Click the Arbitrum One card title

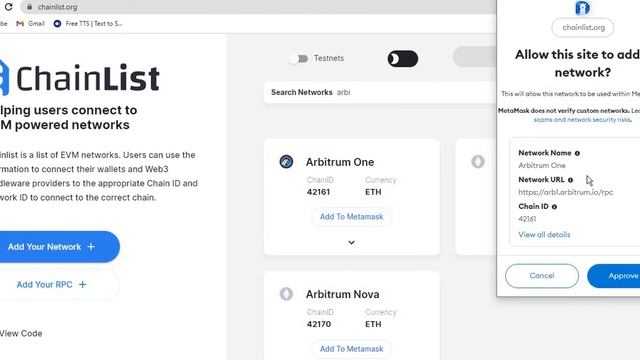(340, 162)
